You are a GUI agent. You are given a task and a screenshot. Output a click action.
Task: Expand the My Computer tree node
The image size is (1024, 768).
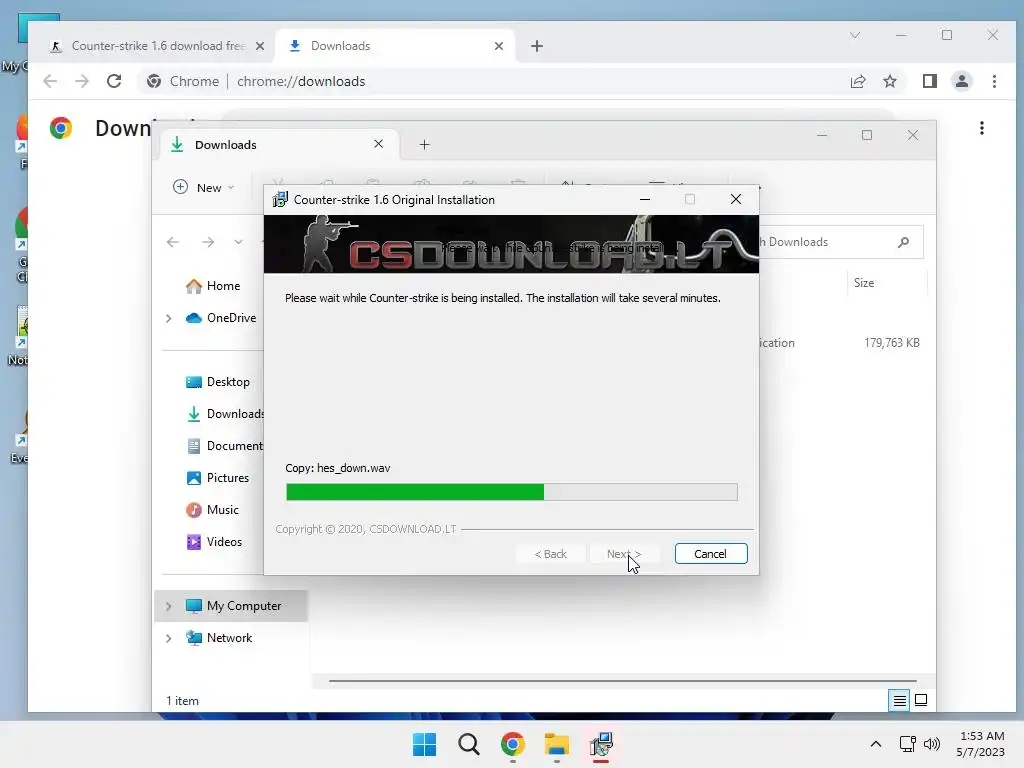pyautogui.click(x=168, y=606)
